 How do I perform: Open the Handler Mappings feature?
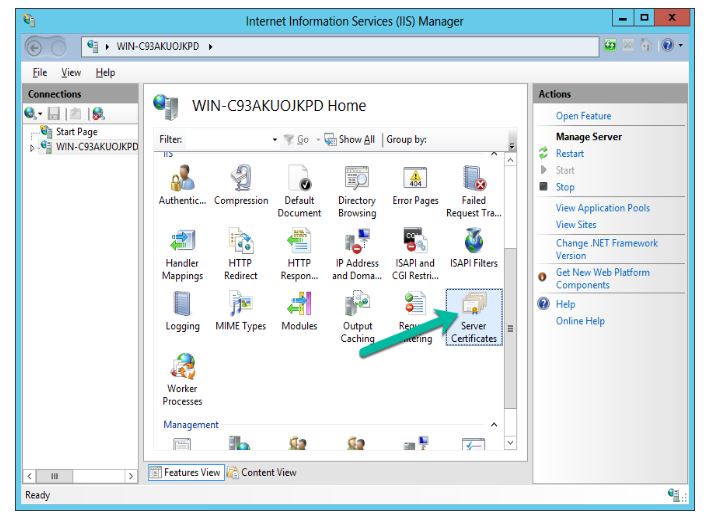[x=182, y=253]
